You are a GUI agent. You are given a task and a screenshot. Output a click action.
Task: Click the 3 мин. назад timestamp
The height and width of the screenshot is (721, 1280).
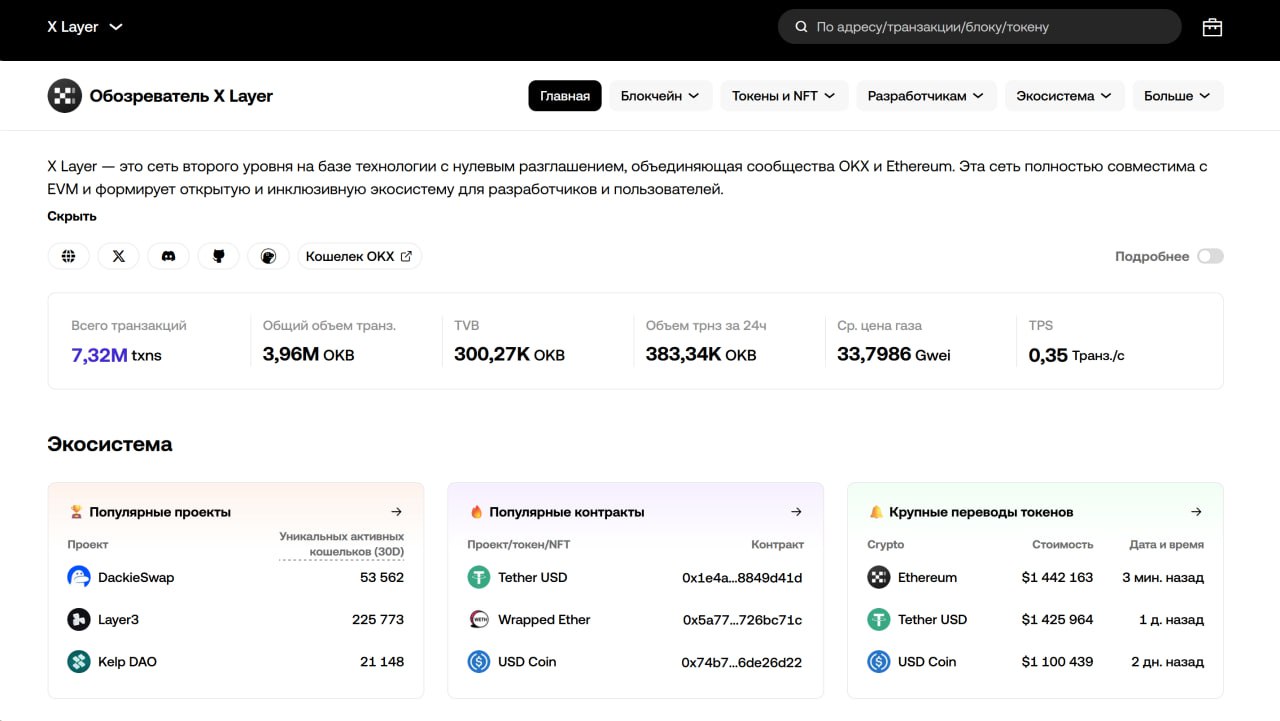coord(1163,577)
